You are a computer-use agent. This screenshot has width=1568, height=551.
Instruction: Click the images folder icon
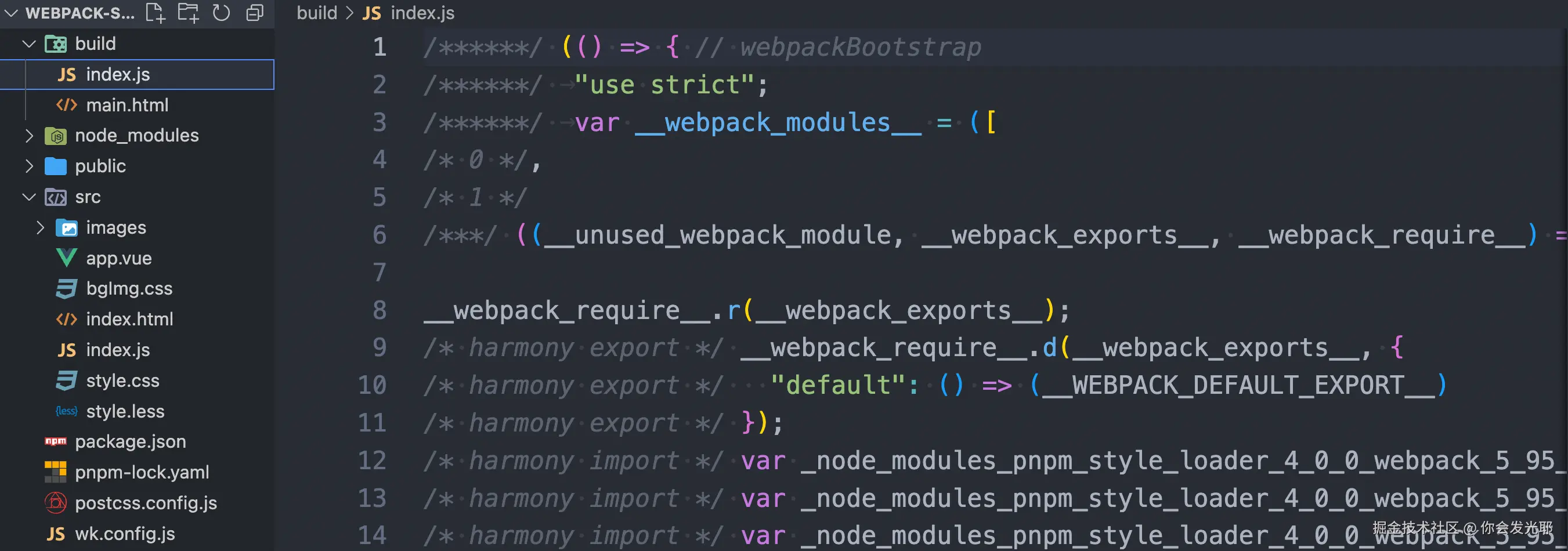click(x=66, y=228)
